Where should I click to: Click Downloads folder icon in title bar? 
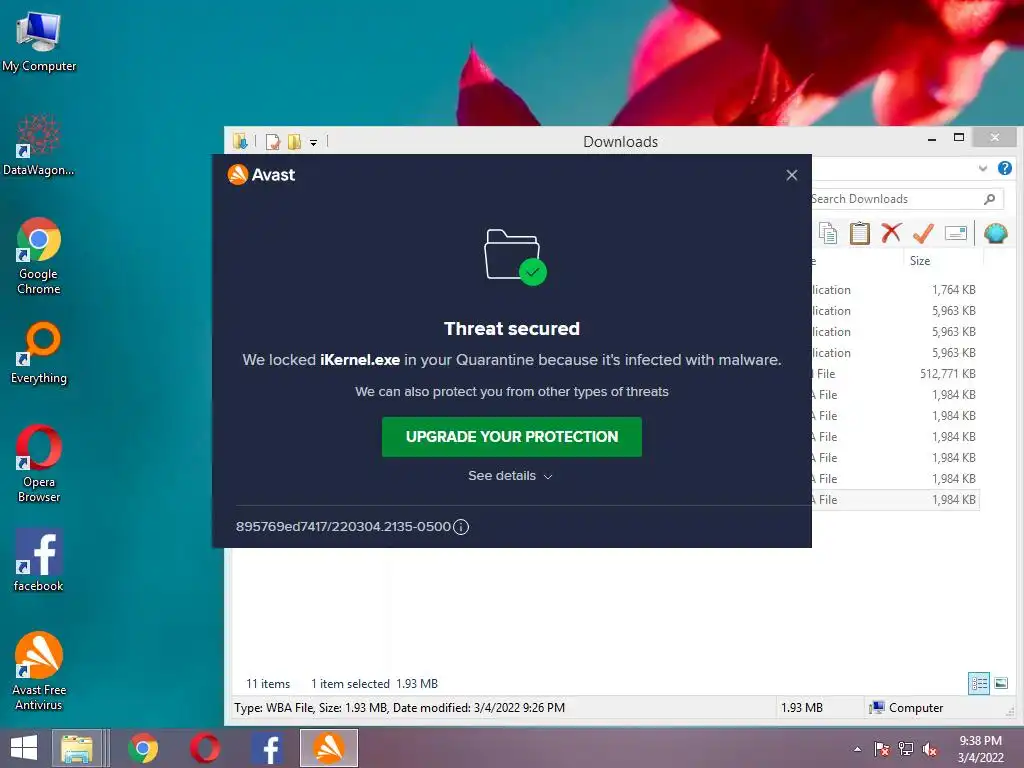pyautogui.click(x=240, y=142)
